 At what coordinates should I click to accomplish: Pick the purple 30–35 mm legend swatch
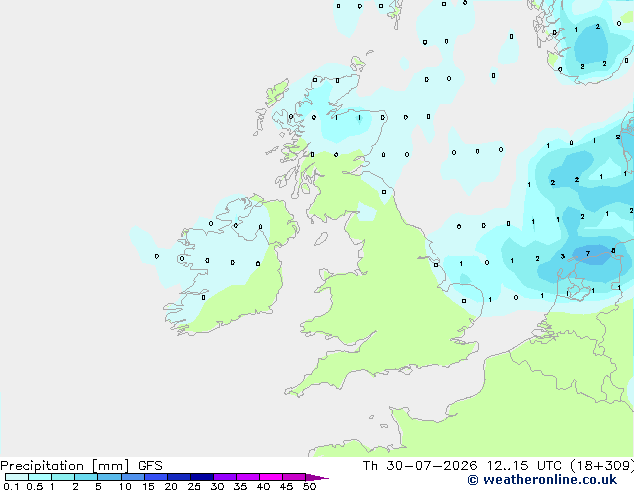(225, 477)
